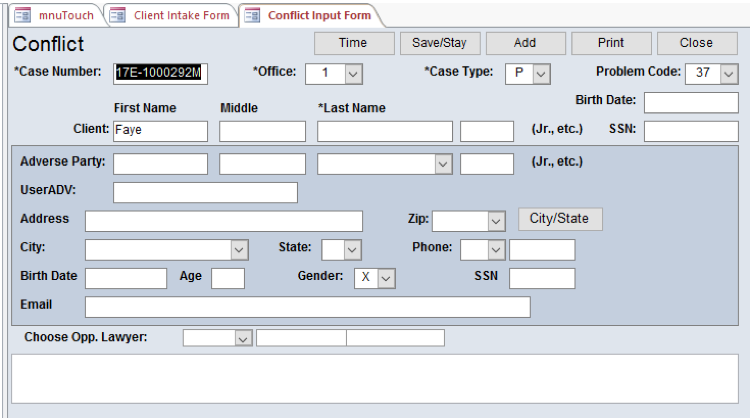
Task: Select the Conflict Input Form tab
Action: pos(309,15)
